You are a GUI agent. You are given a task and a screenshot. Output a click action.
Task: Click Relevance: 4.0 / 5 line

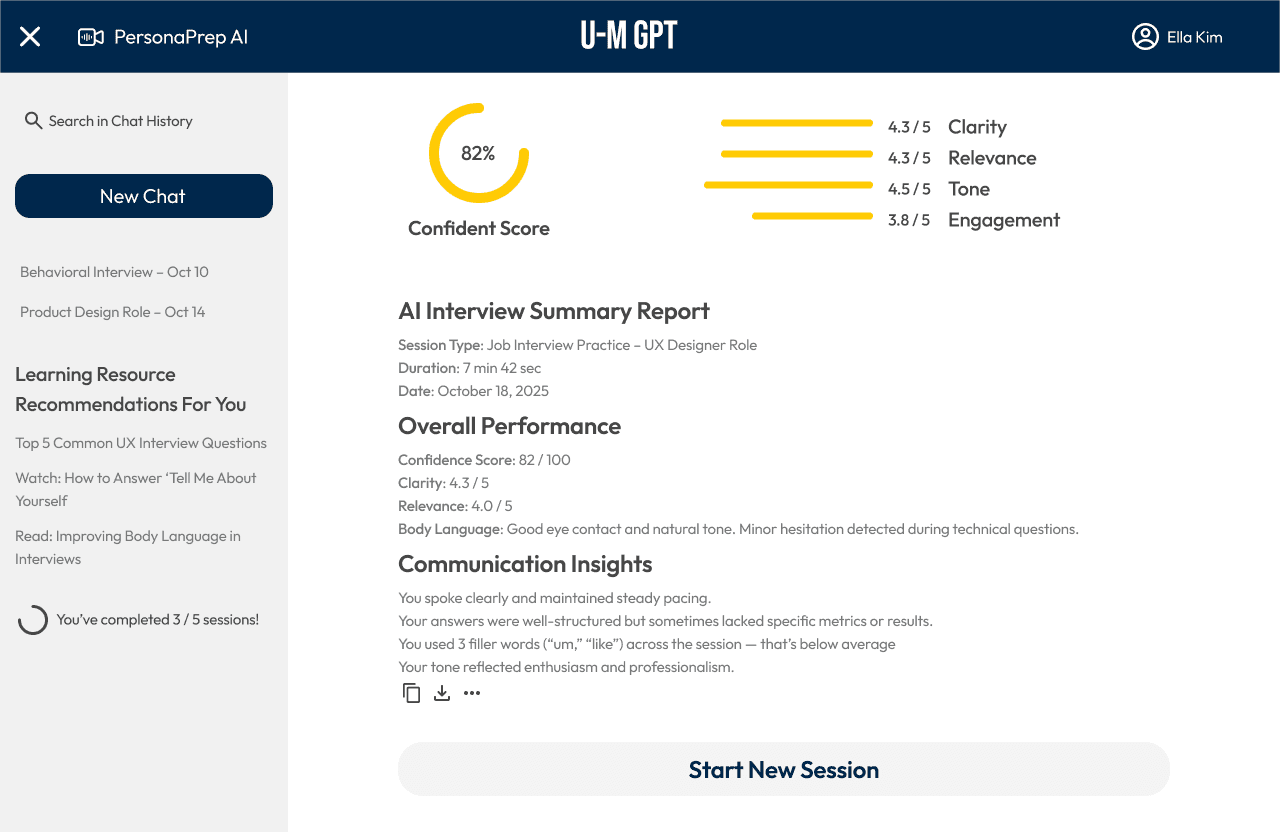(x=455, y=506)
